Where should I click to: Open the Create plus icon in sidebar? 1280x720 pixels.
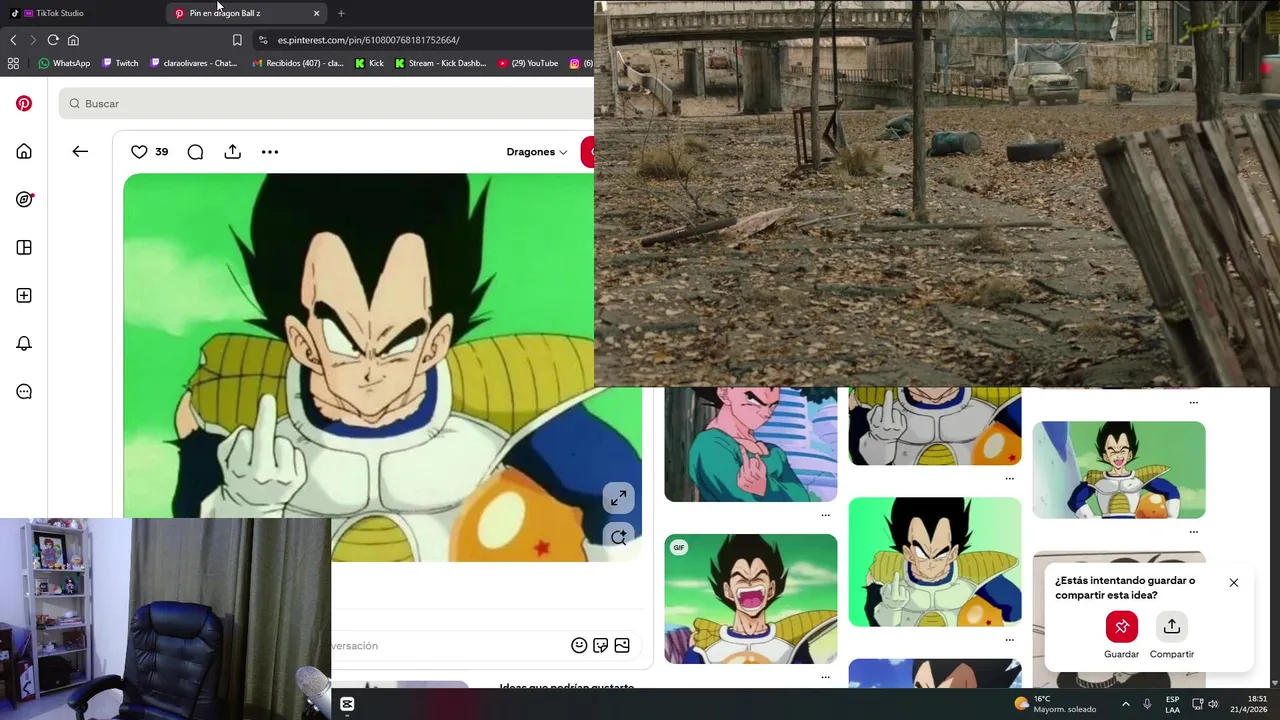coord(24,295)
